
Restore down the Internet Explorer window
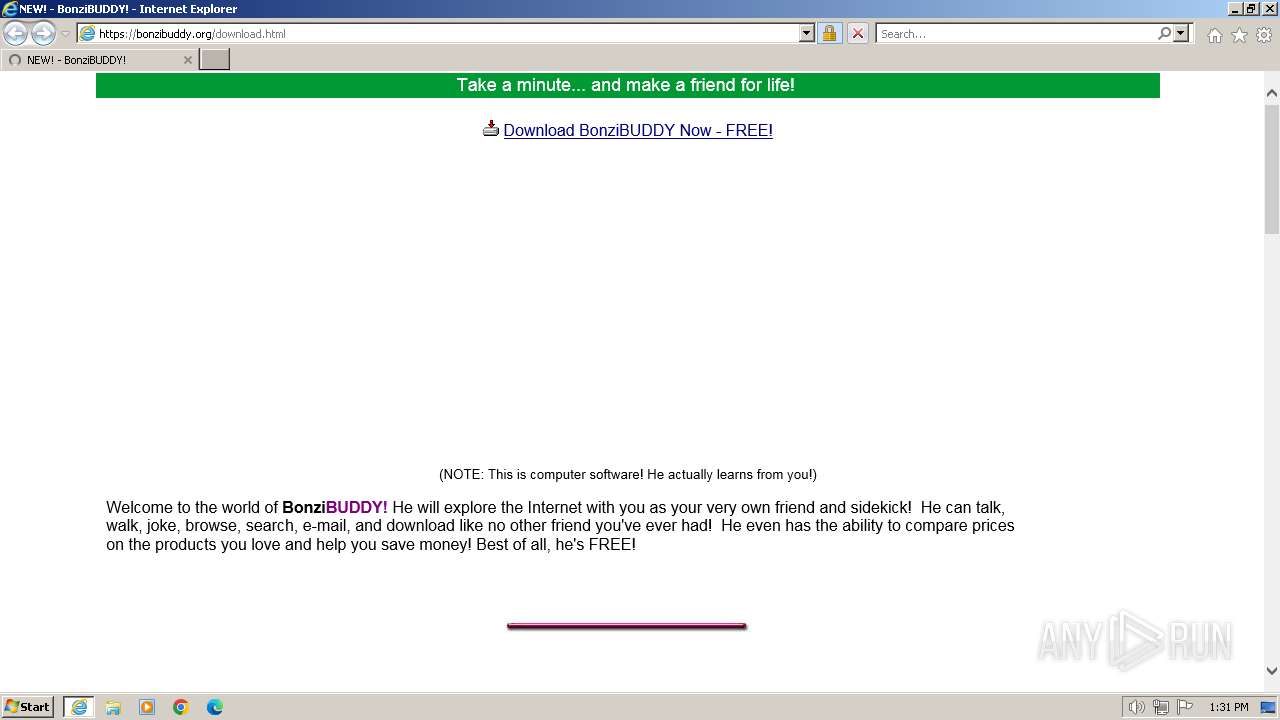coord(1251,9)
